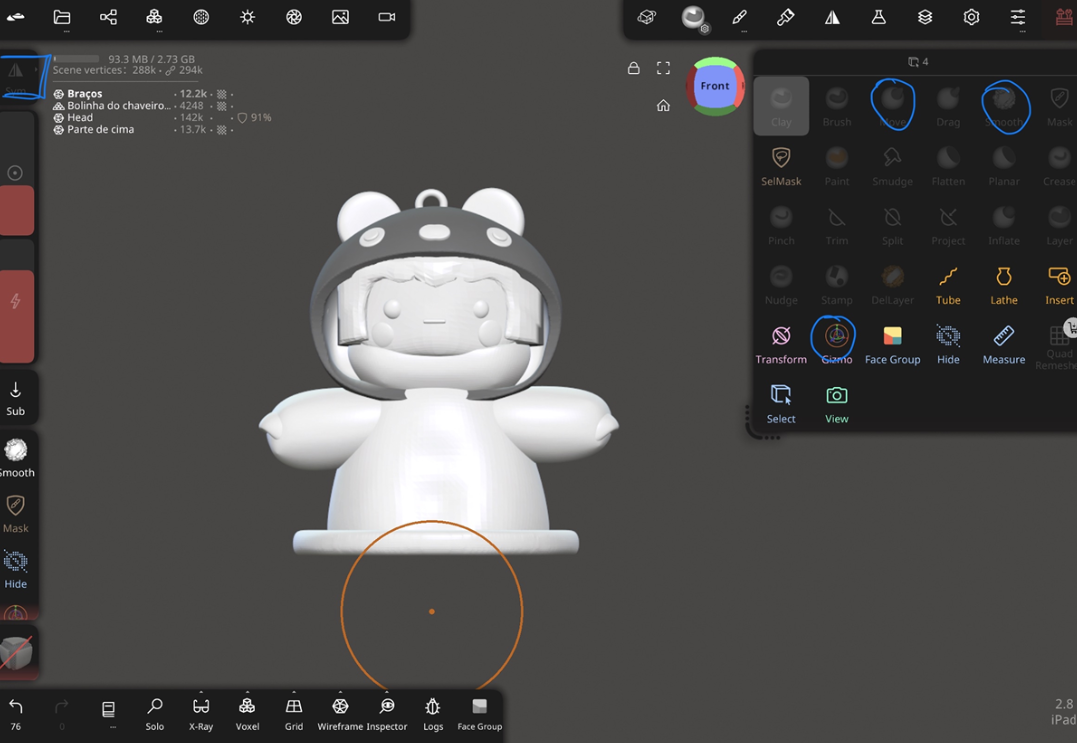This screenshot has height=743, width=1077.
Task: Pick the Select tool
Action: tap(781, 404)
